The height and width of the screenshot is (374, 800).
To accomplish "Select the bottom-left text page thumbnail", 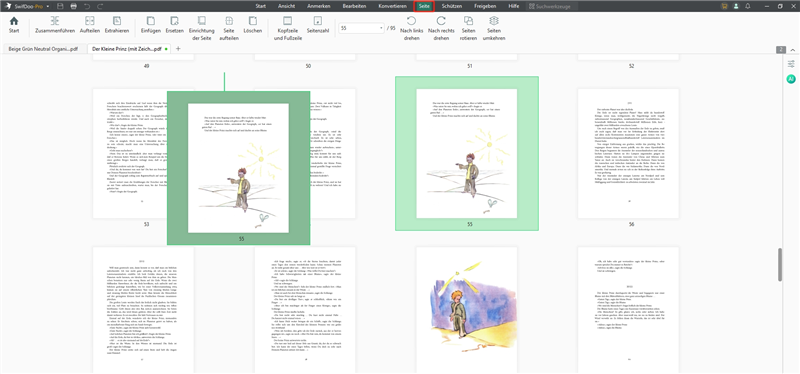I will pyautogui.click(x=143, y=310).
